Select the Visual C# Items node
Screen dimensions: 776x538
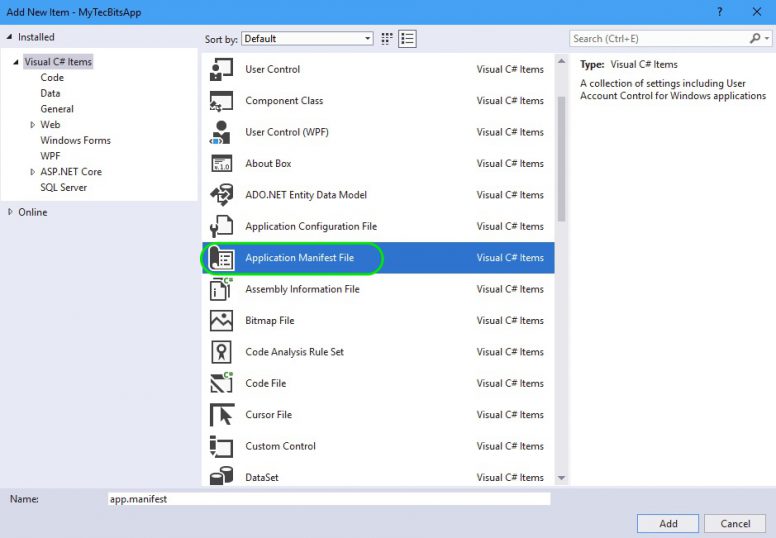click(x=58, y=62)
